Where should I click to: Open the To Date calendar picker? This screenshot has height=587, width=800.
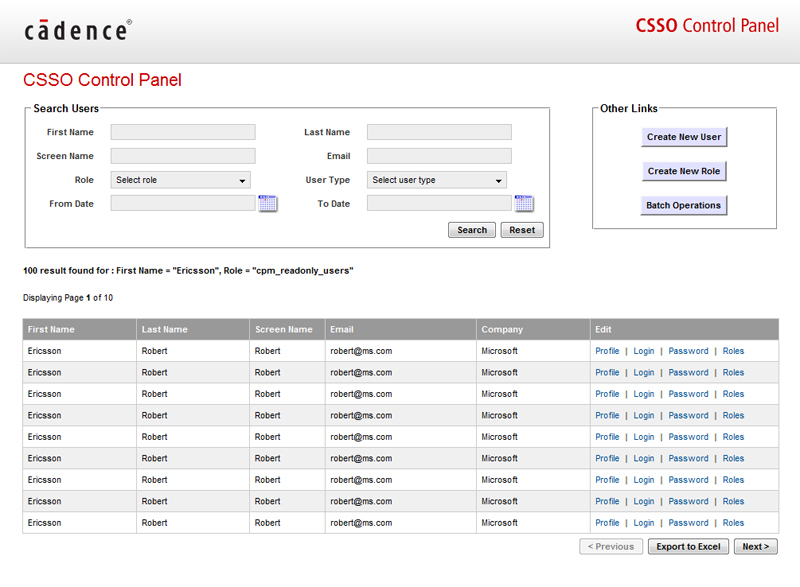click(x=521, y=203)
